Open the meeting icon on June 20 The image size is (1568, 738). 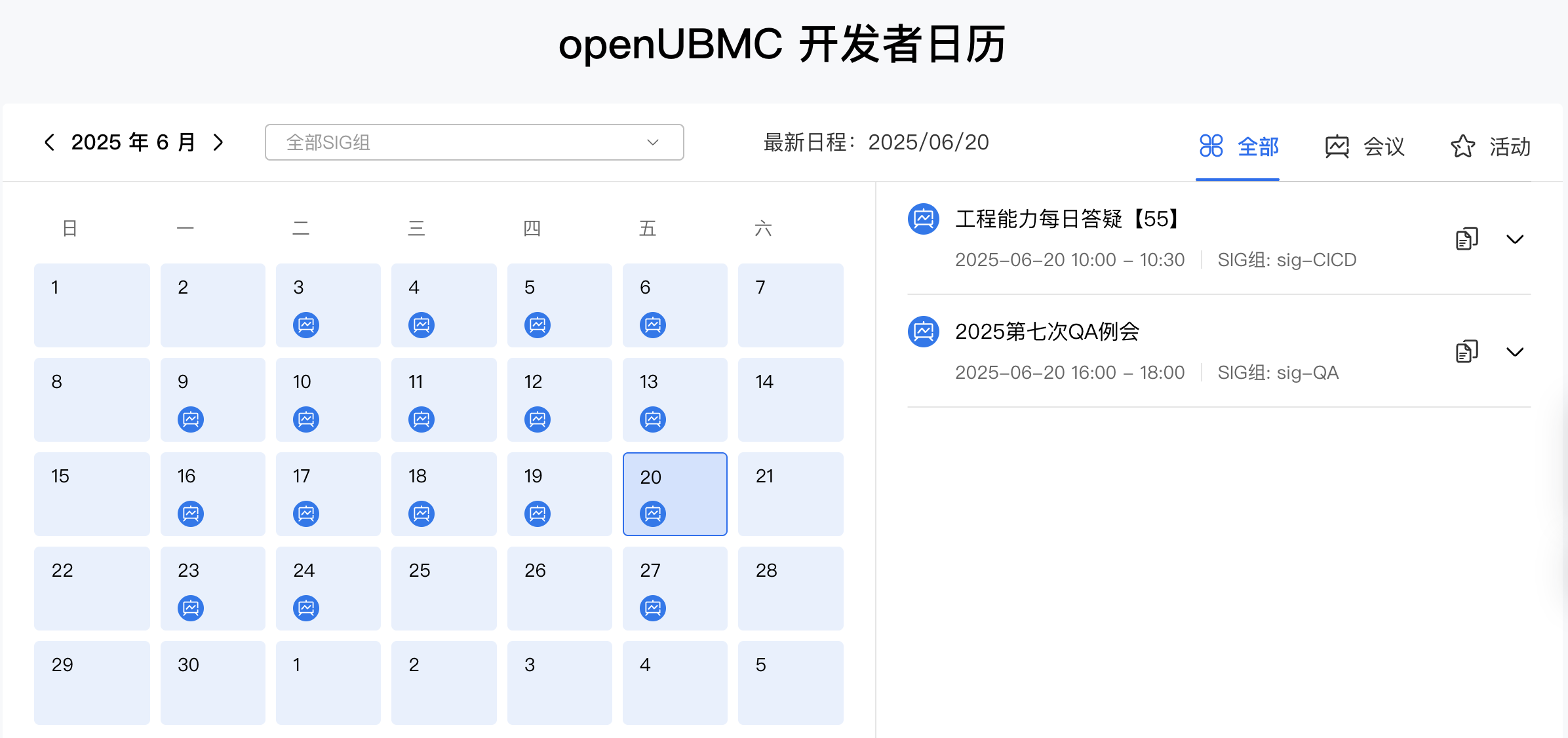pos(652,513)
